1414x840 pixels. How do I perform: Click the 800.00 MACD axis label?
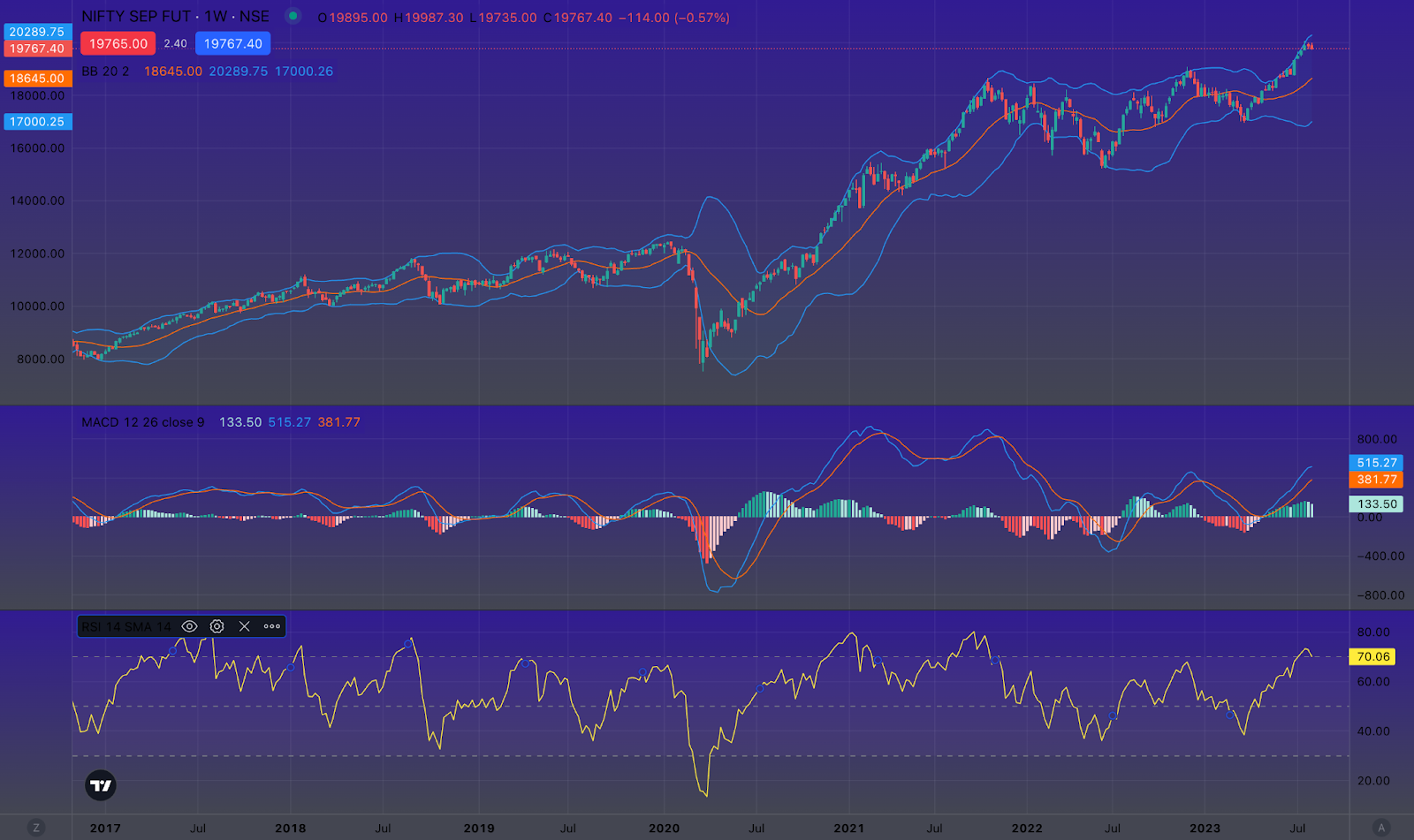(x=1378, y=439)
